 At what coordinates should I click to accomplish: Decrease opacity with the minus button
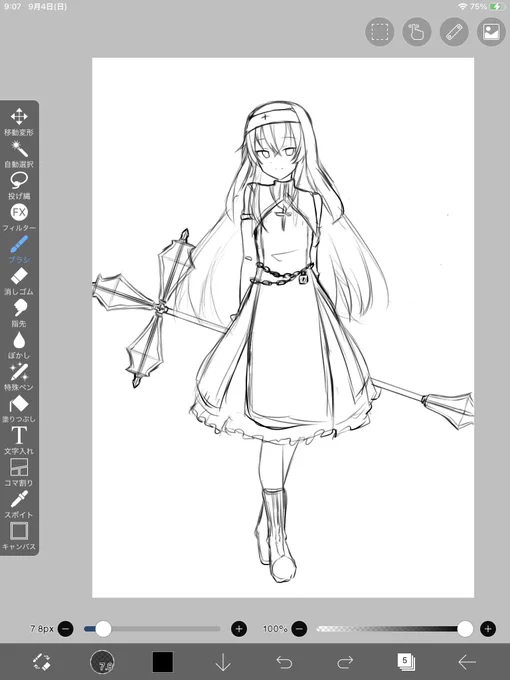click(299, 628)
